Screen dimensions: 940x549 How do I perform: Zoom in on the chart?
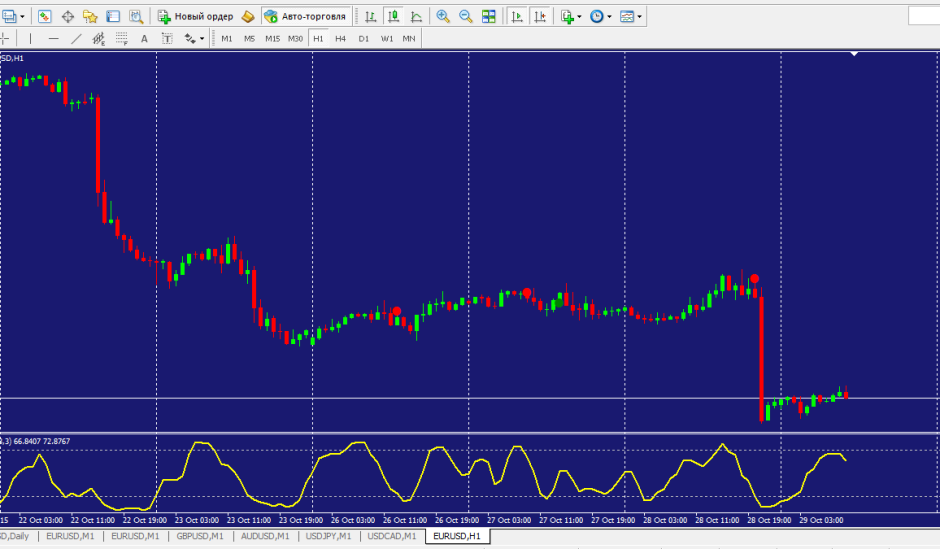click(443, 17)
